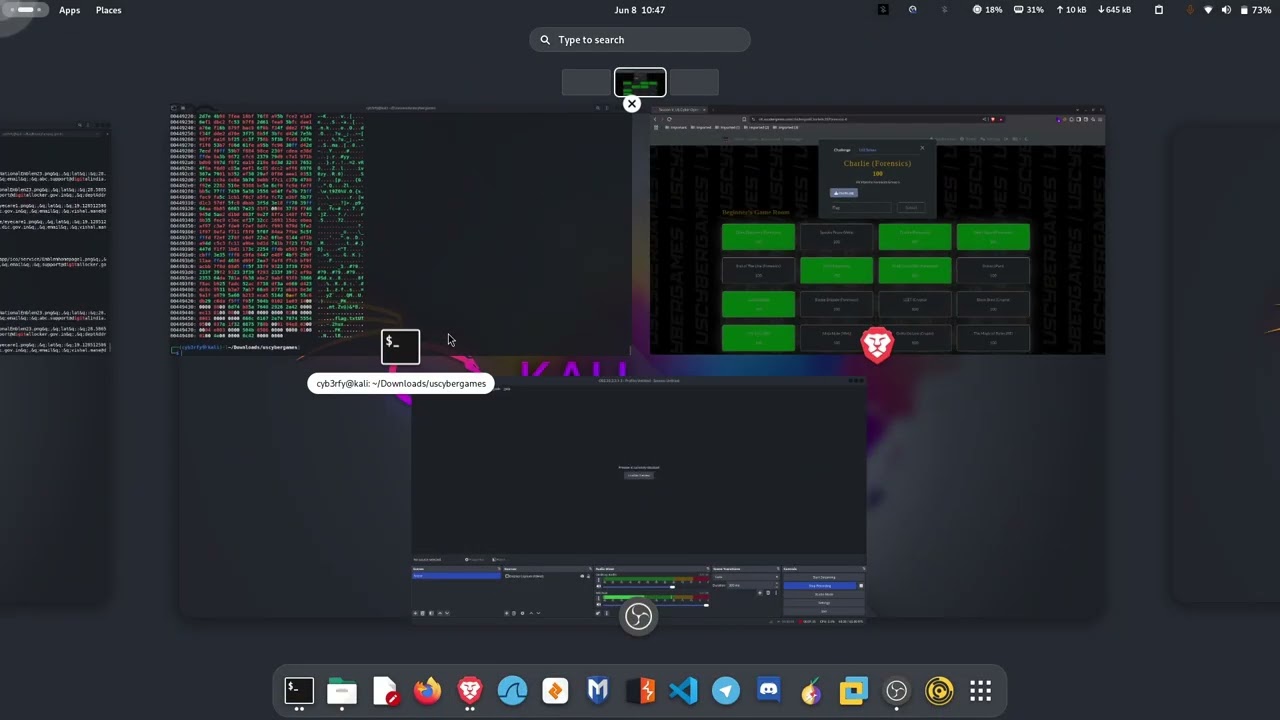The height and width of the screenshot is (720, 1280).
Task: Click download speed 645 kB indicator
Action: coord(1115,10)
